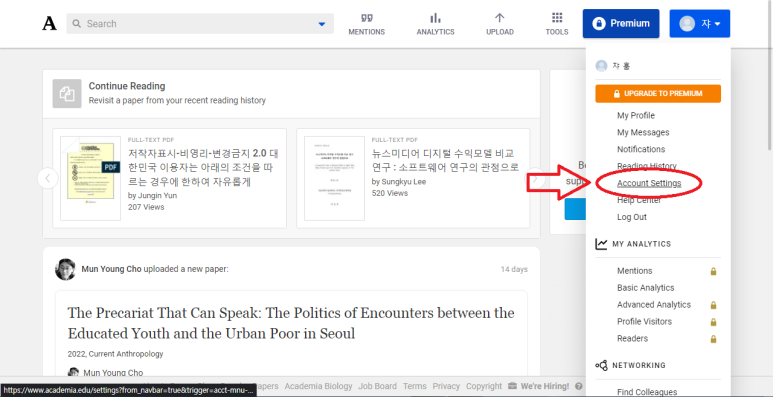Click the Continue Reading papers icon
The width and height of the screenshot is (773, 397).
click(67, 93)
